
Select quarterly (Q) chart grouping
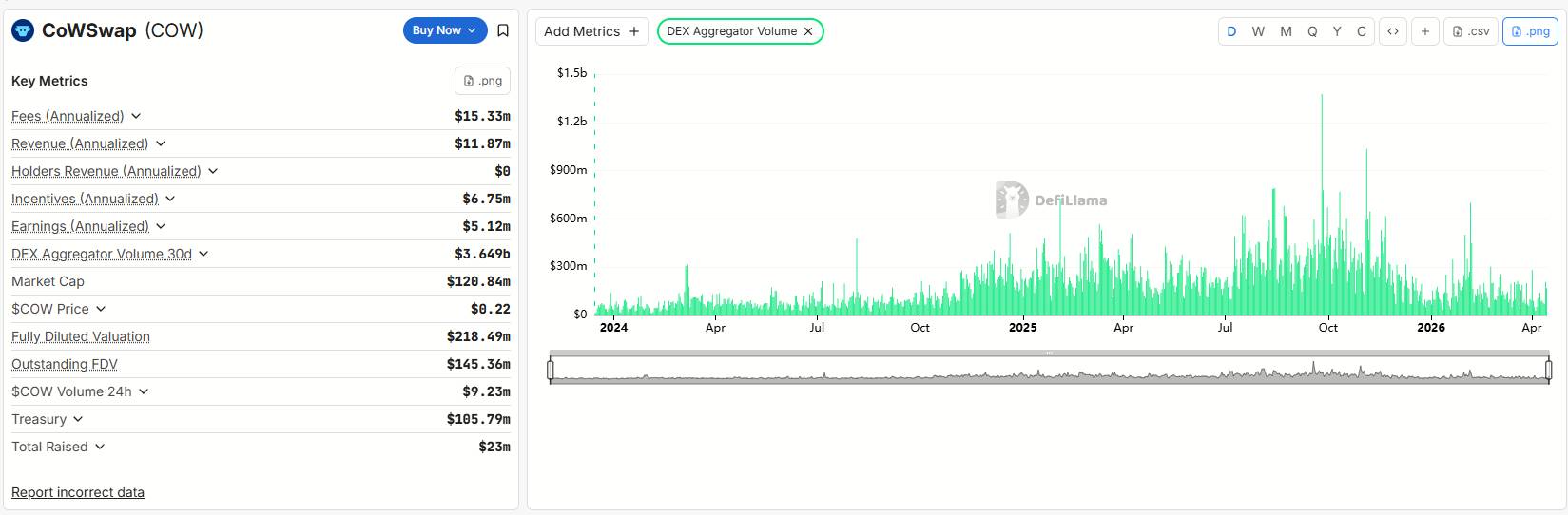[x=1312, y=31]
